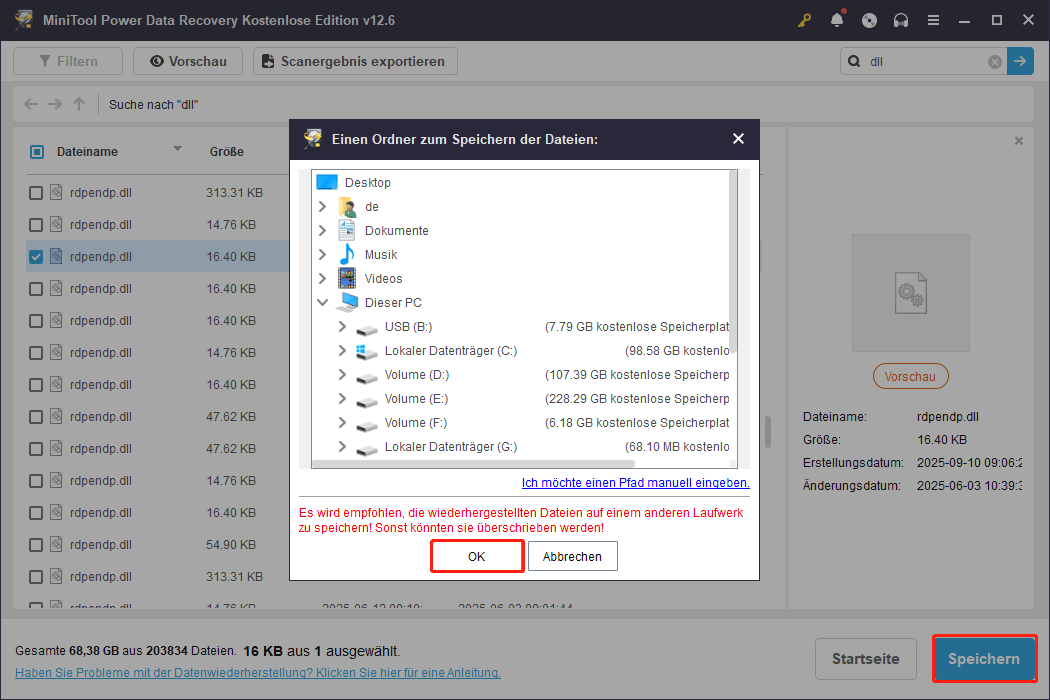The image size is (1050, 700).
Task: Collapse the Dieser PC tree node
Action: [322, 303]
